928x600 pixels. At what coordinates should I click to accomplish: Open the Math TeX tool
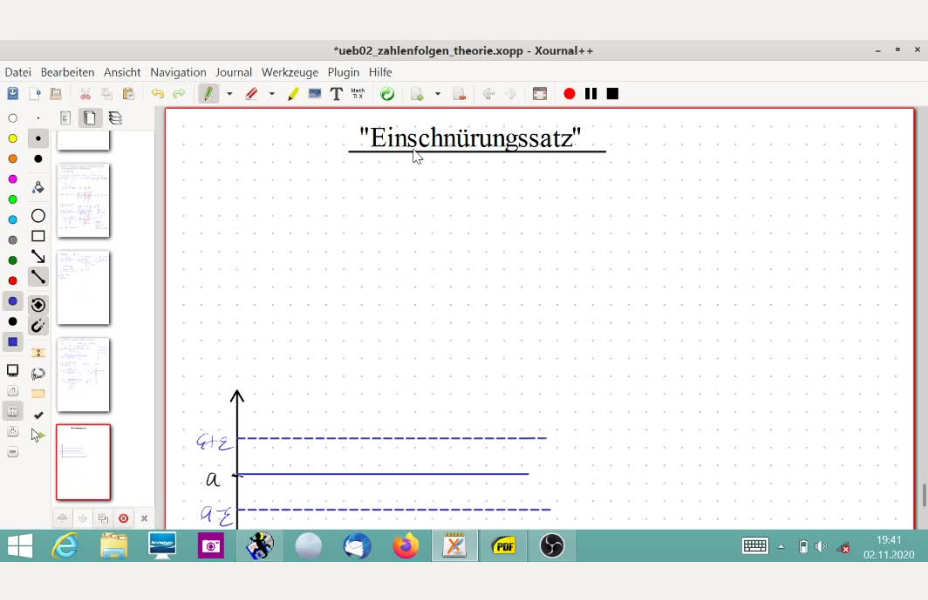(x=357, y=93)
